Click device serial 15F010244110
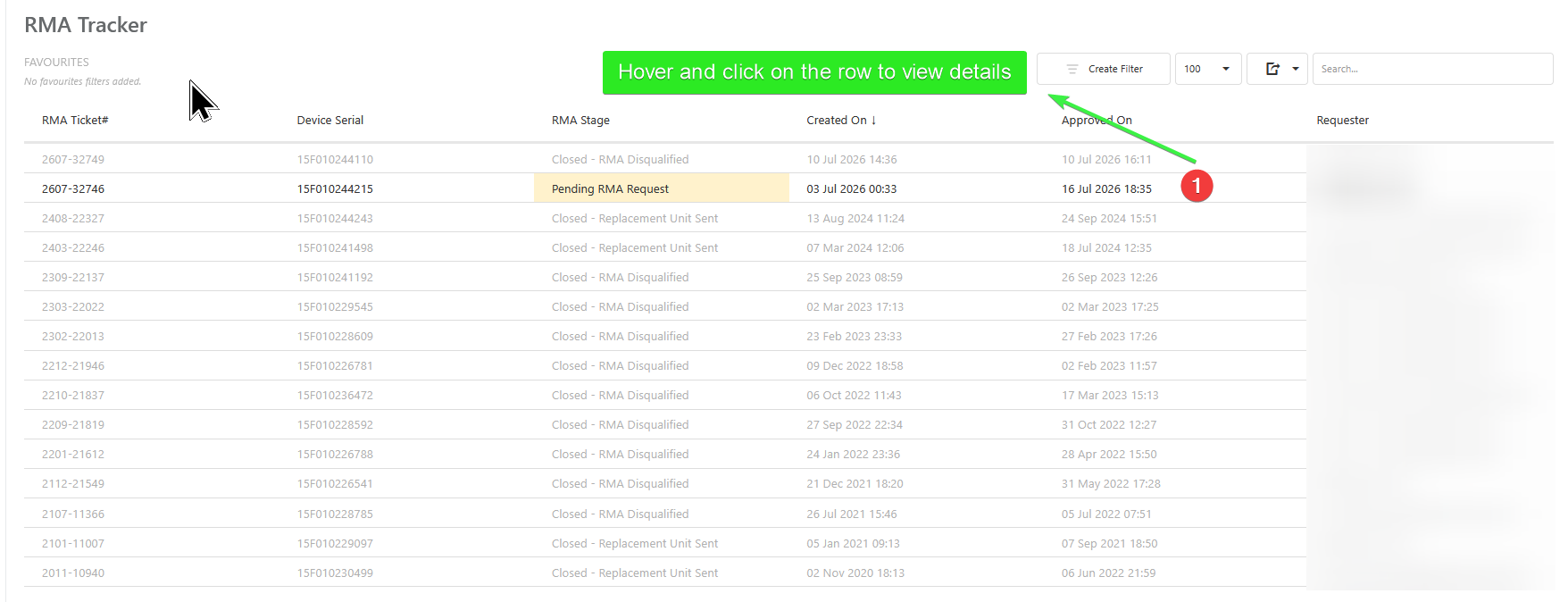The width and height of the screenshot is (1568, 602). [x=335, y=159]
